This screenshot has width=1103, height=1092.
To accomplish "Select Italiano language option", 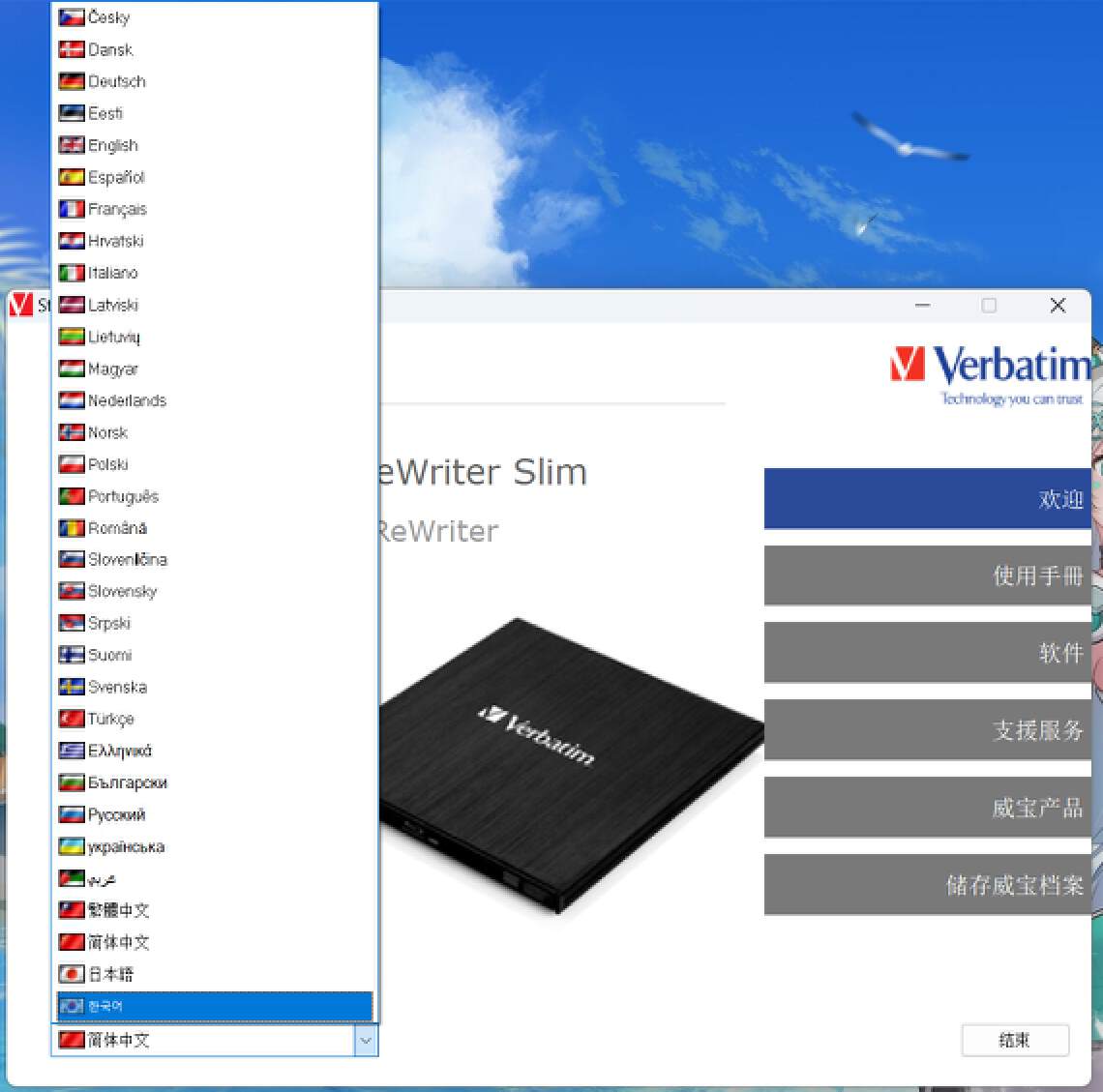I will [215, 273].
